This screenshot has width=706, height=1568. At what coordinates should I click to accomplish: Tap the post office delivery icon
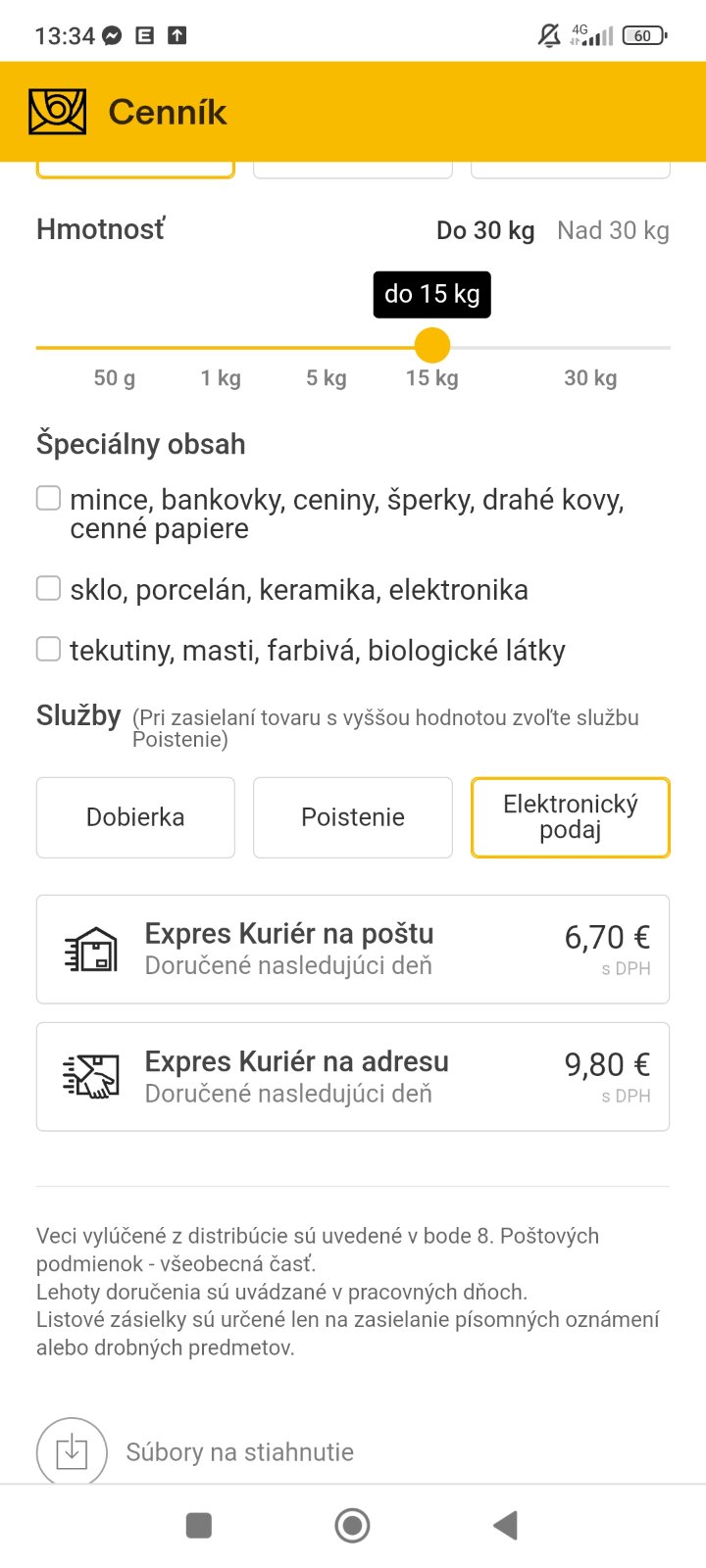click(91, 950)
